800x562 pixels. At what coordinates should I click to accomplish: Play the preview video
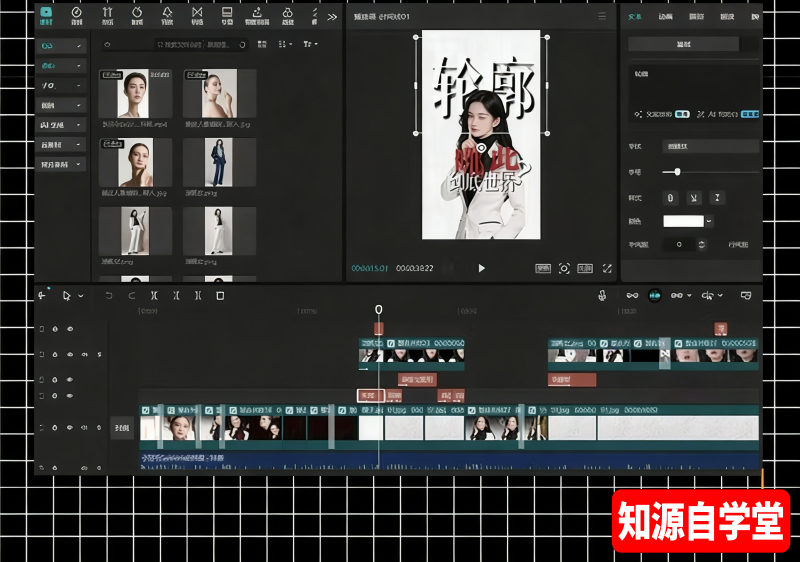481,268
